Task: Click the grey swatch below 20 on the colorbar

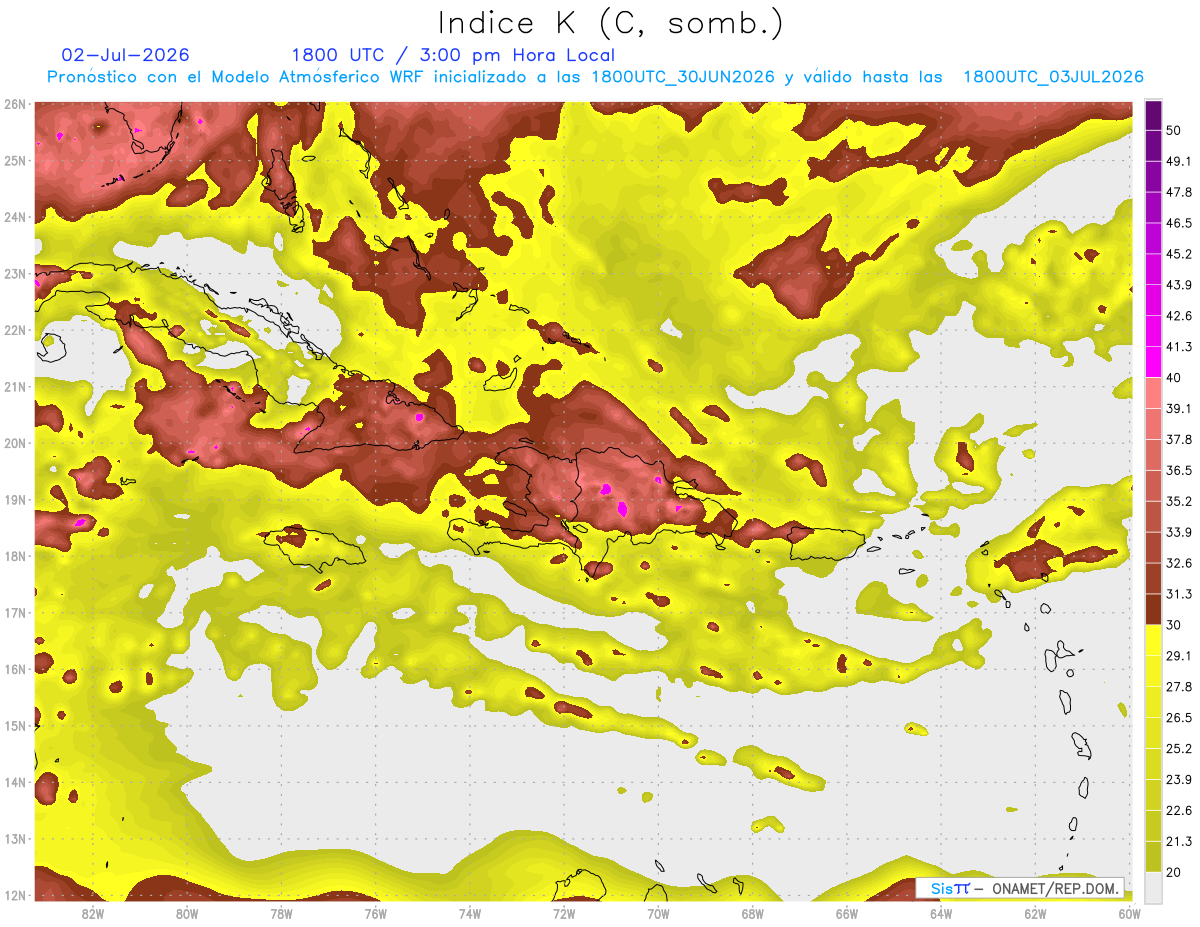Action: 1153,888
